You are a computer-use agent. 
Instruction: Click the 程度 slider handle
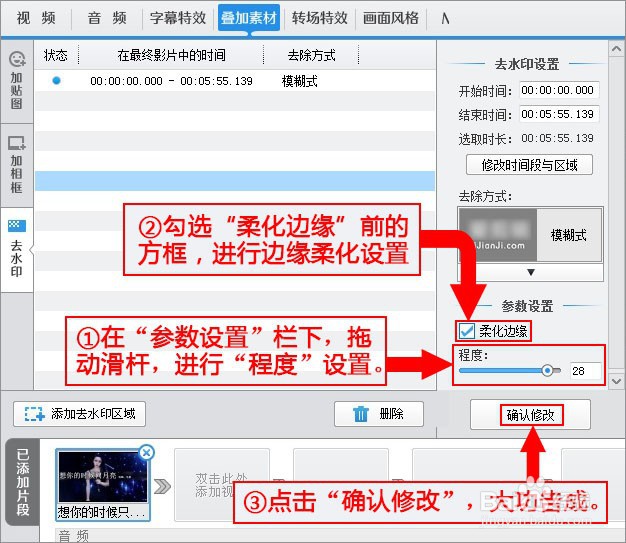coord(547,371)
